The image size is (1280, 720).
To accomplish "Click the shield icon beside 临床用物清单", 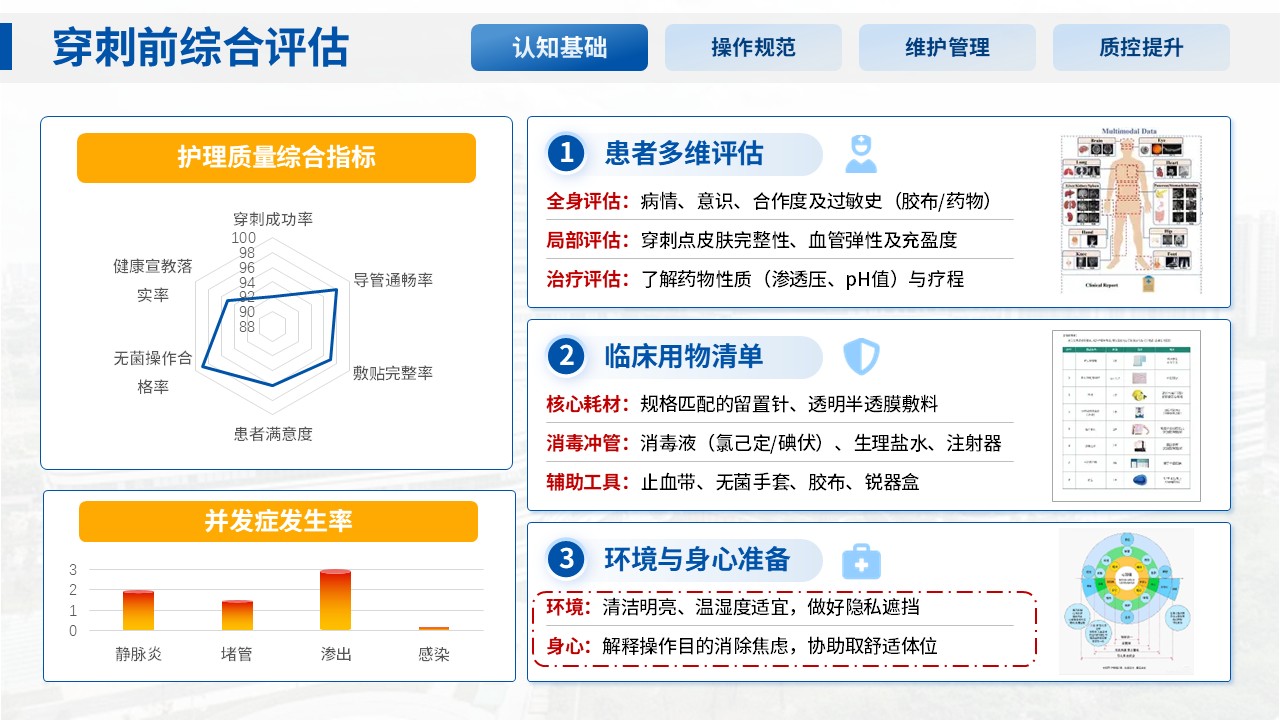I will (860, 356).
